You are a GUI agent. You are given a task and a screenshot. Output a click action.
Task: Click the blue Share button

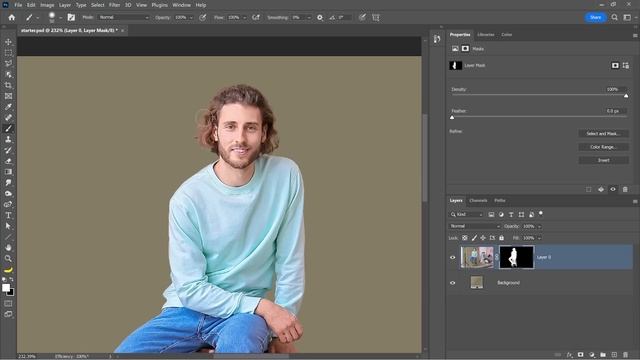point(596,18)
